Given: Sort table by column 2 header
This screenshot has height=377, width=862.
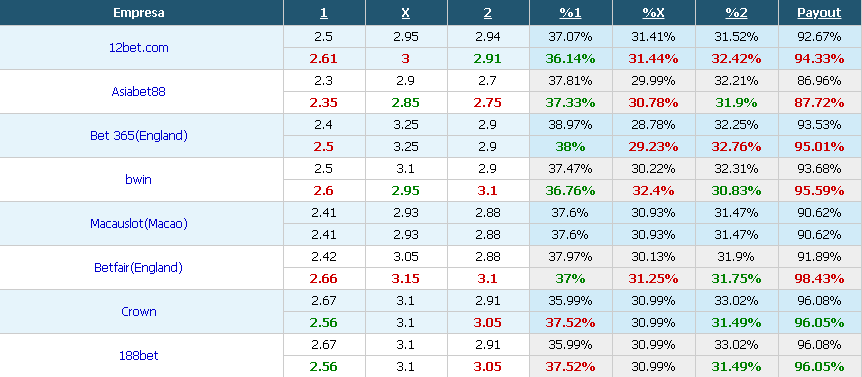Looking at the screenshot, I should pyautogui.click(x=488, y=13).
